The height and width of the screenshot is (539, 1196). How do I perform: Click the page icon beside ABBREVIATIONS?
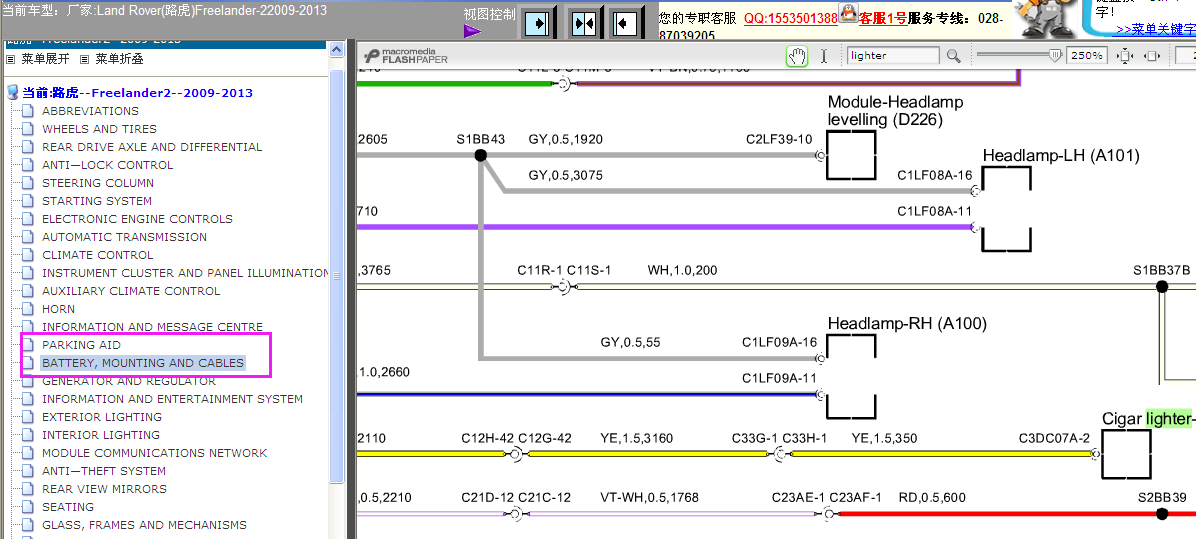tap(27, 111)
